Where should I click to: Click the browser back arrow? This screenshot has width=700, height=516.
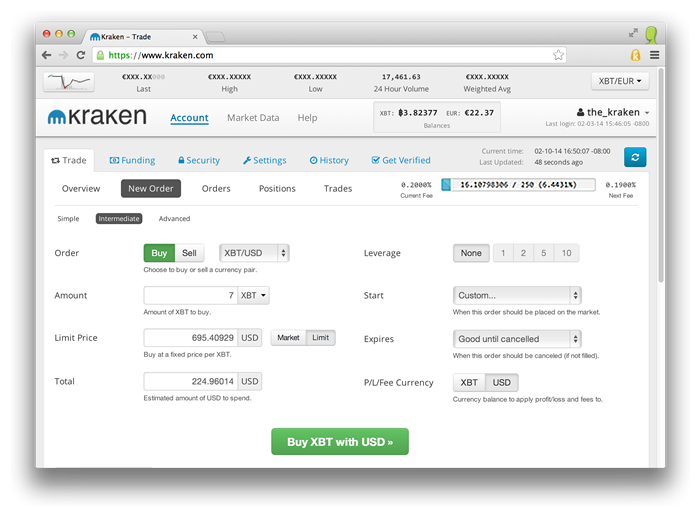pos(46,55)
